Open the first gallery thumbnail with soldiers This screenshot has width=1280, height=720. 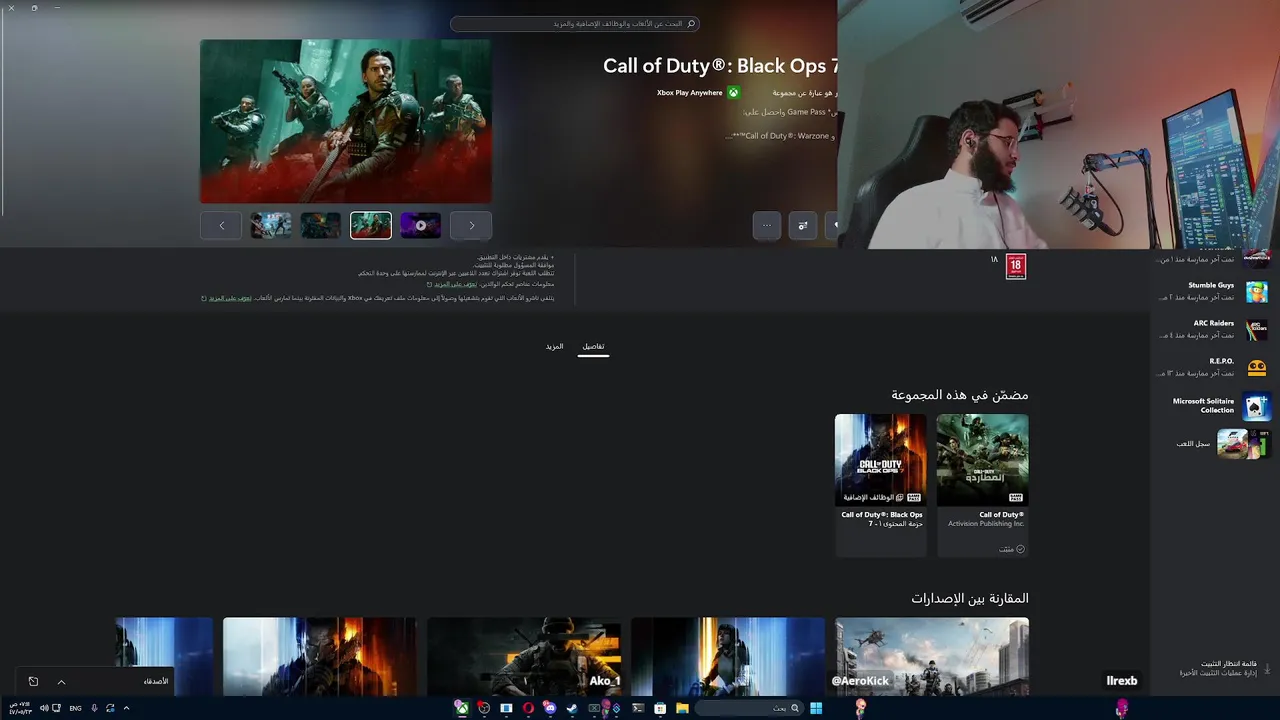(x=271, y=225)
